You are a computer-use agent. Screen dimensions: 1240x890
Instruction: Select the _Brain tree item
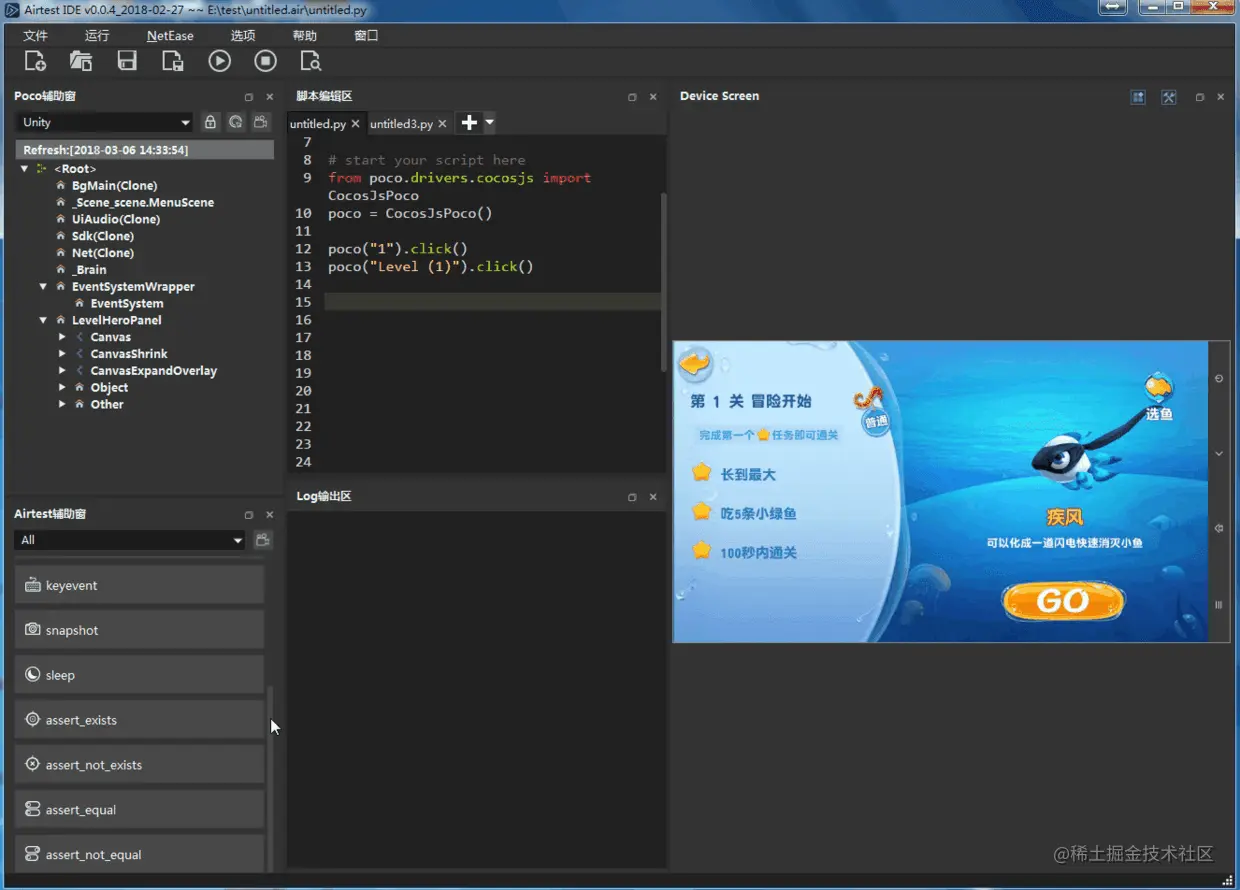pos(89,270)
